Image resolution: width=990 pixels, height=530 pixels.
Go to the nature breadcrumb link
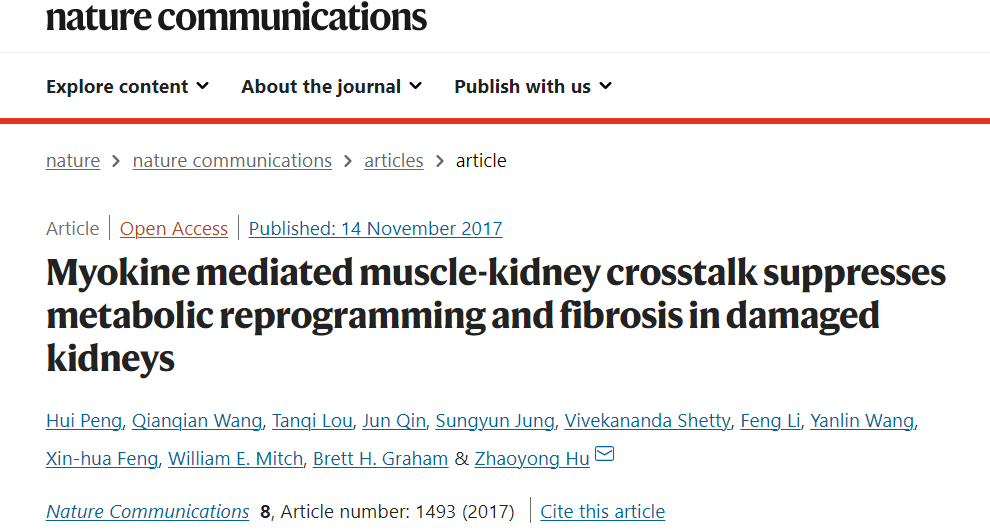(x=73, y=160)
